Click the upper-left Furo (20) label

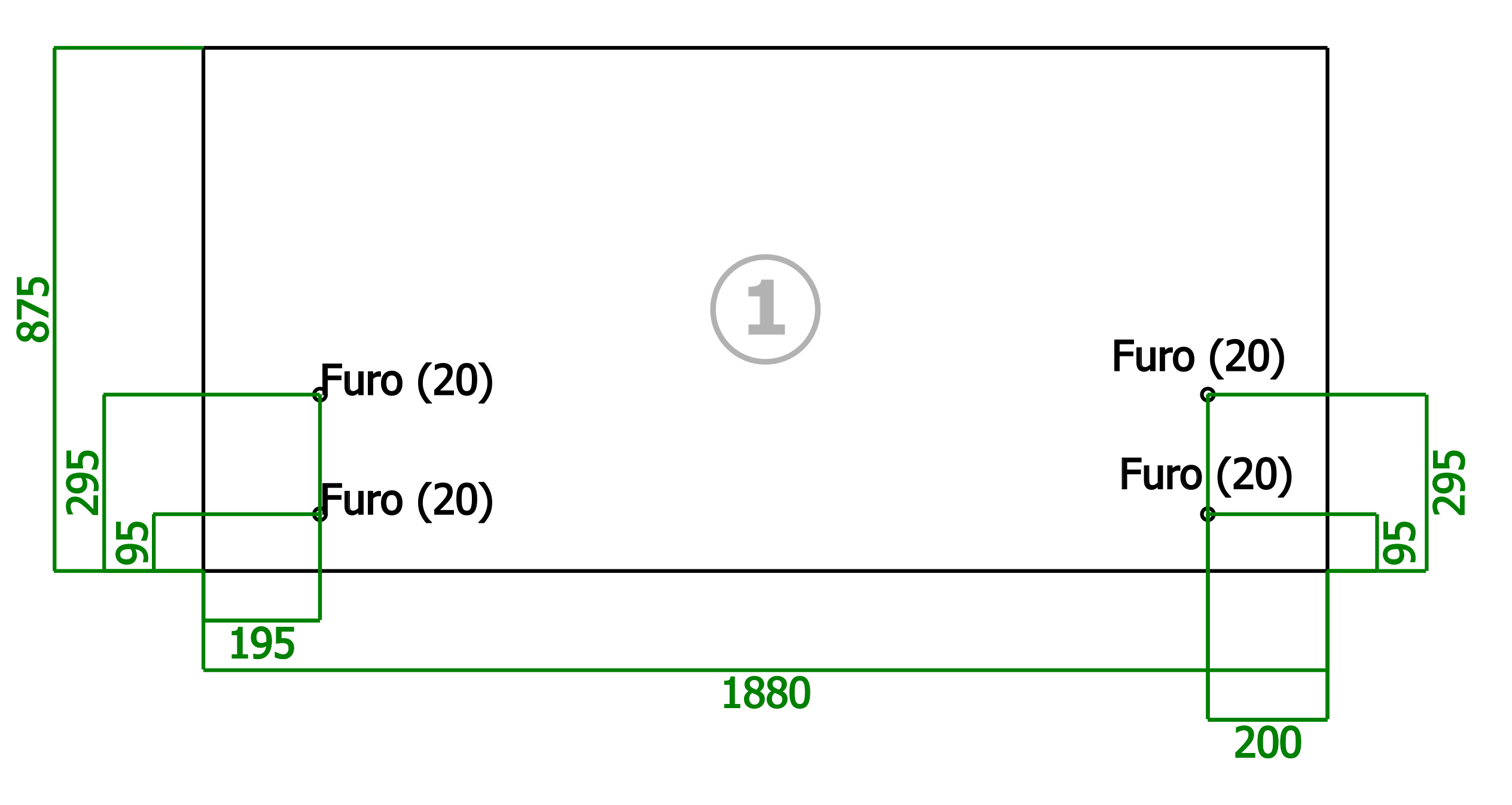(407, 382)
